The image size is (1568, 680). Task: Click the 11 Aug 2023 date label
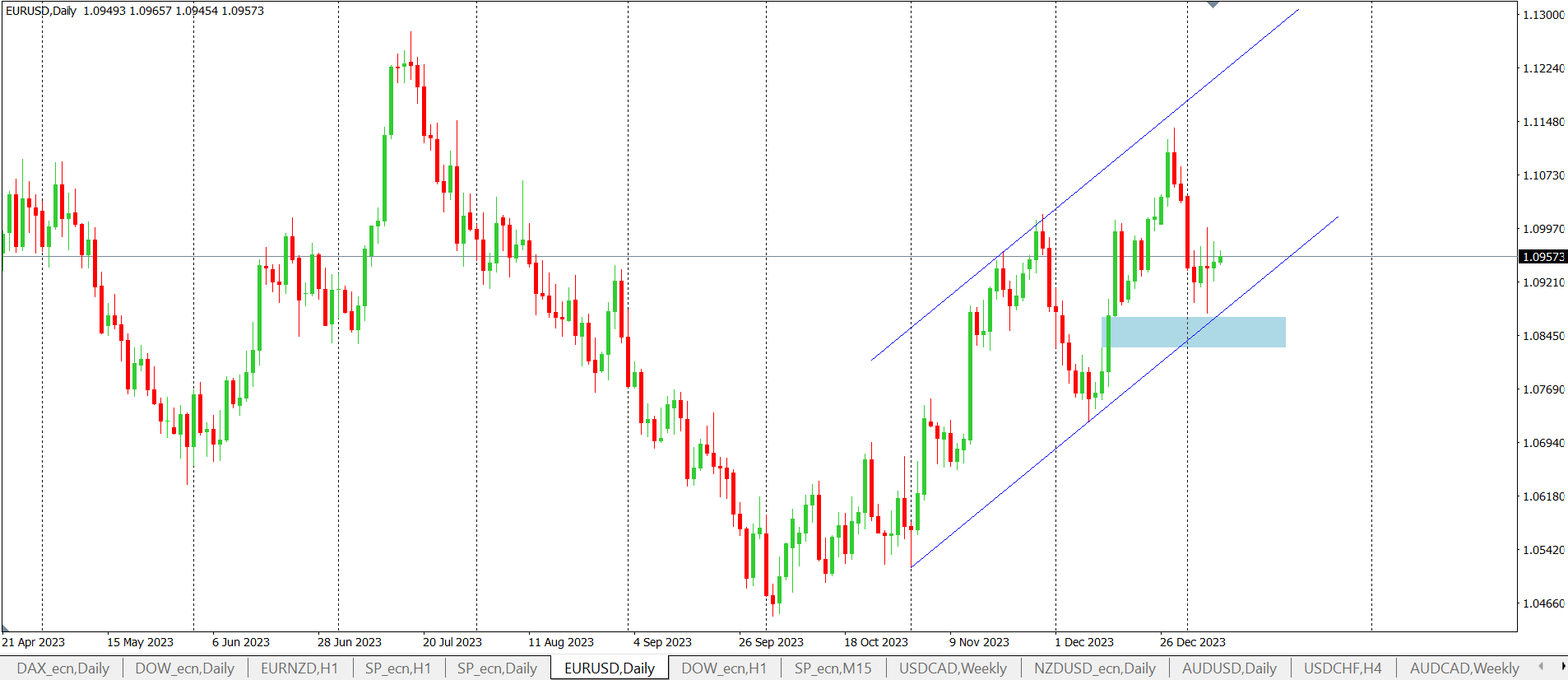[x=561, y=642]
